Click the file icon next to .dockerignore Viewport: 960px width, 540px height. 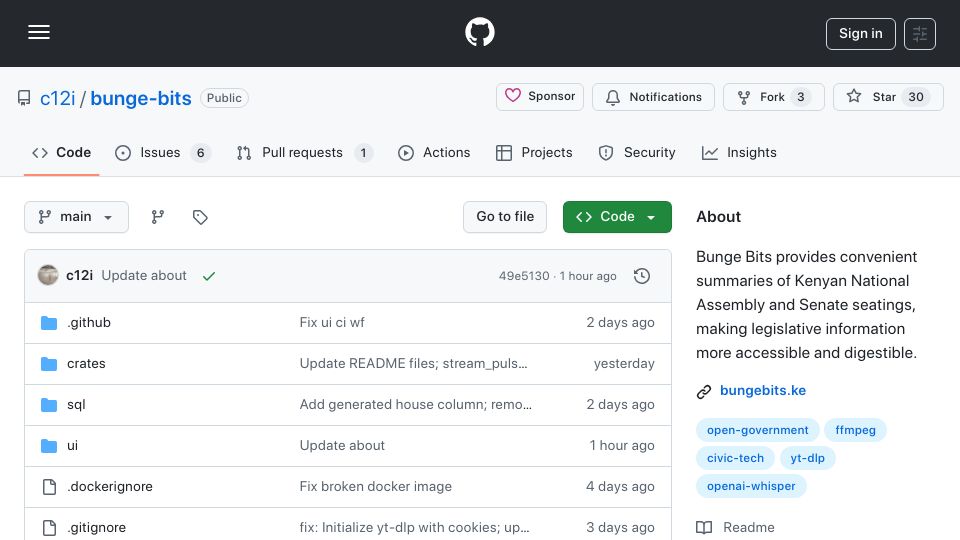coord(49,487)
